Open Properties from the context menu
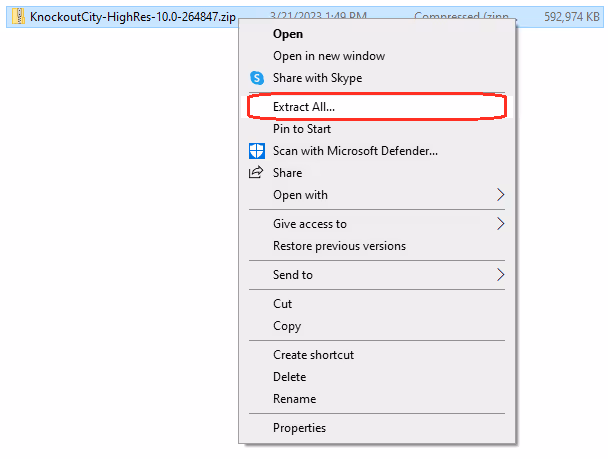The image size is (608, 459). coord(377,428)
